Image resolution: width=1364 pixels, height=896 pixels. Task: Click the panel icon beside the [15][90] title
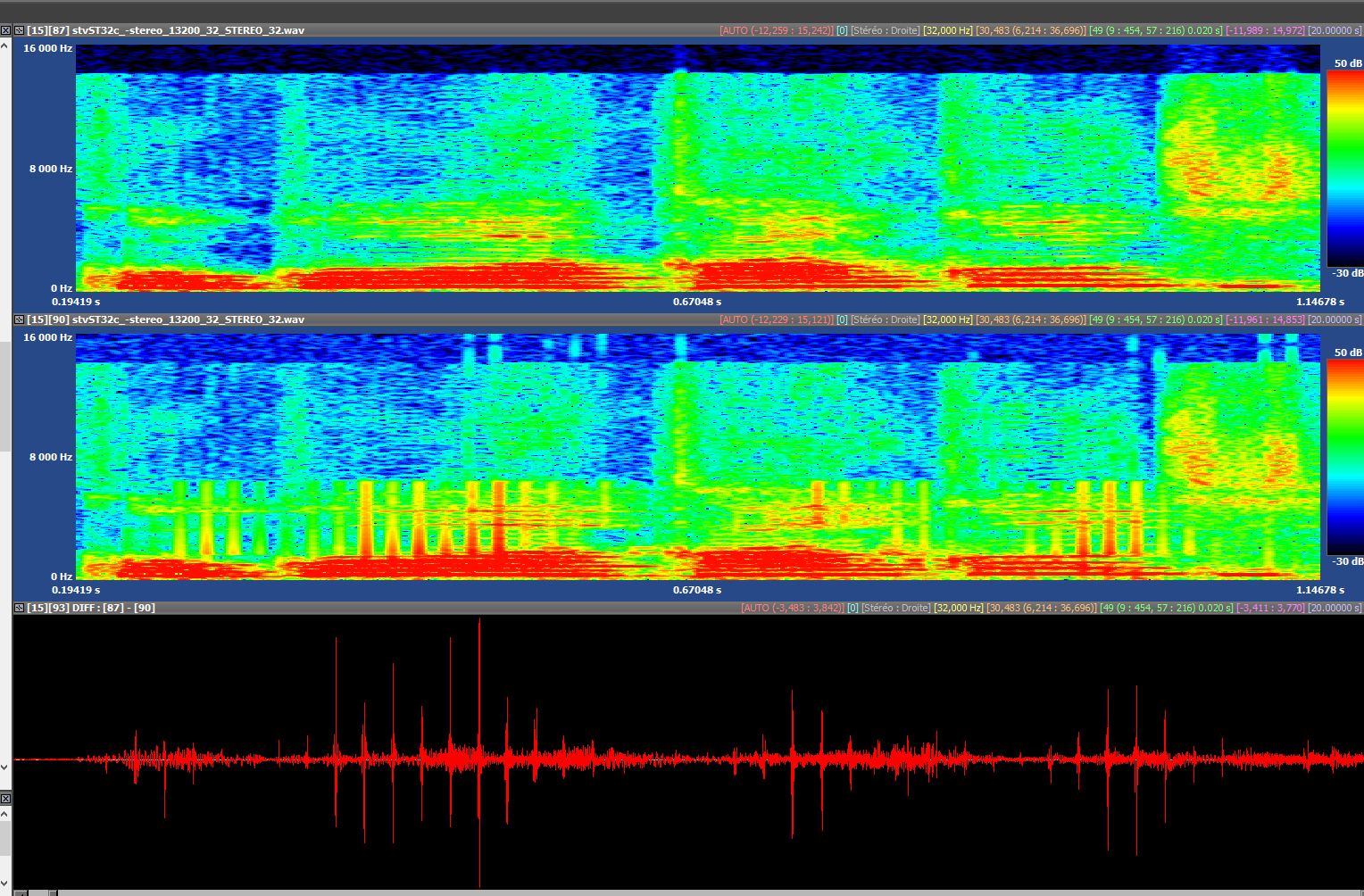(x=19, y=319)
